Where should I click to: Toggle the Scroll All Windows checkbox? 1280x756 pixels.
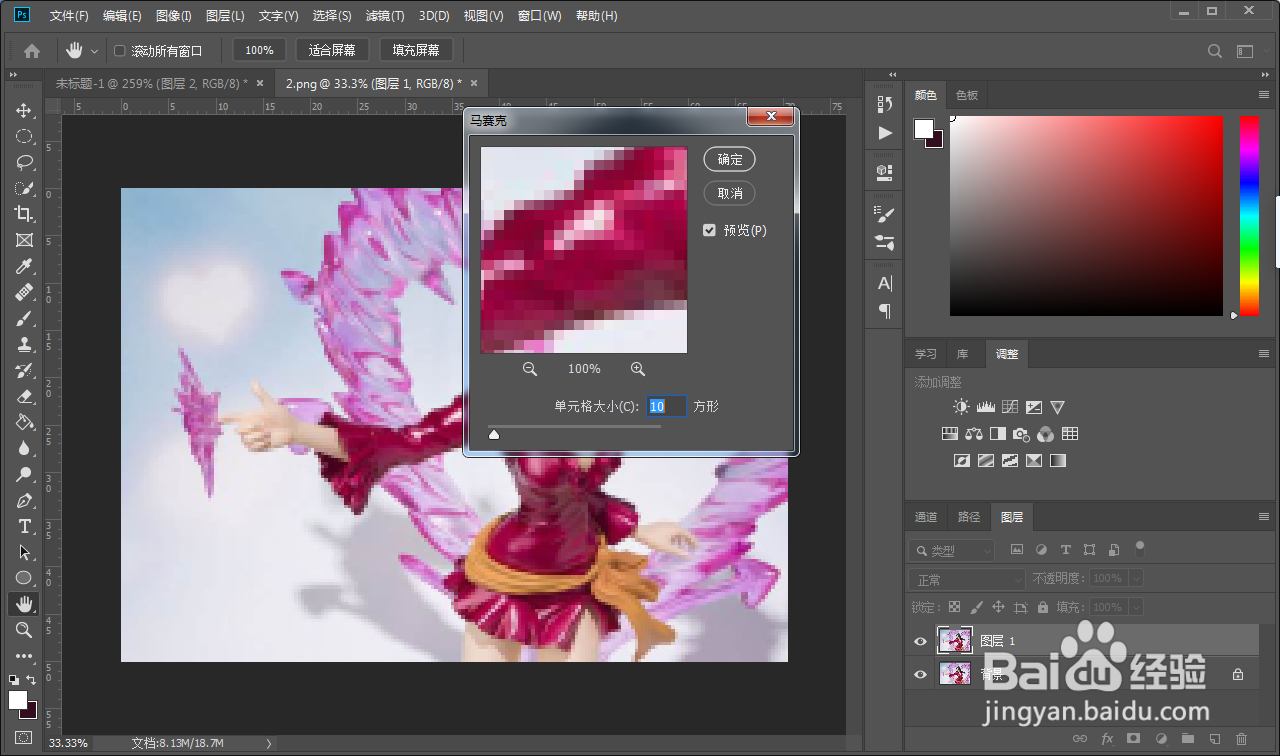(x=120, y=50)
